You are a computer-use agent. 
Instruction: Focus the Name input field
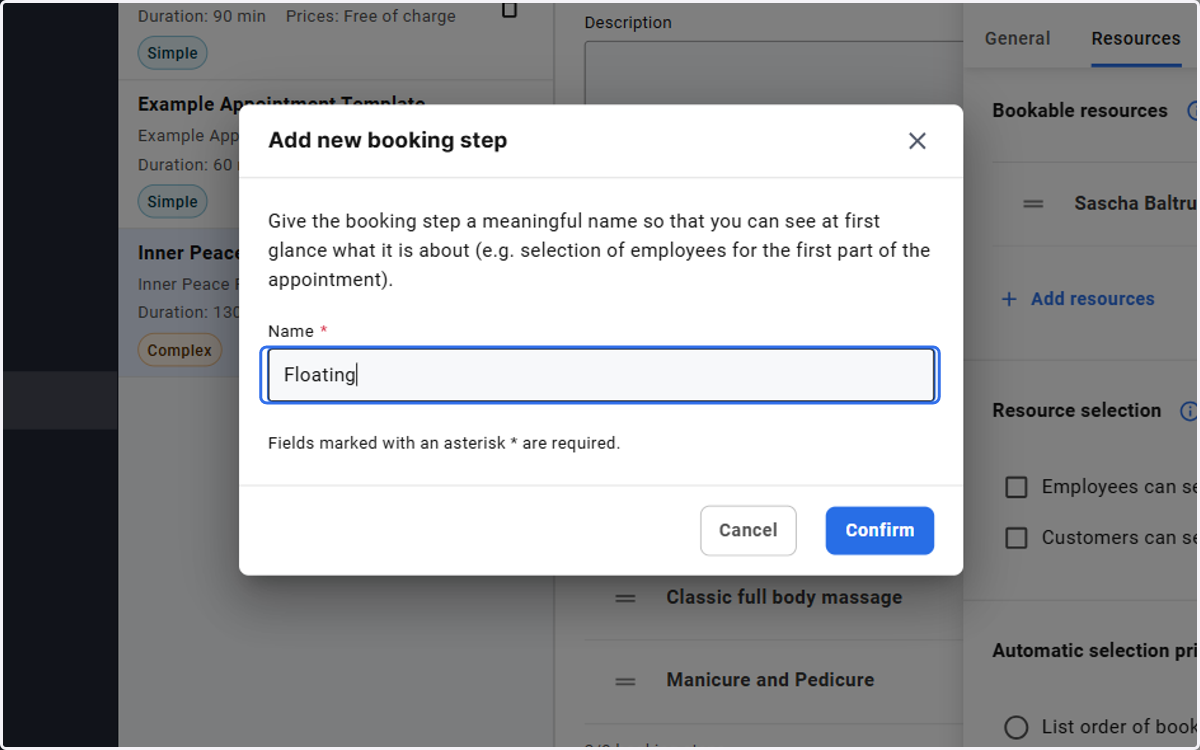pos(601,375)
